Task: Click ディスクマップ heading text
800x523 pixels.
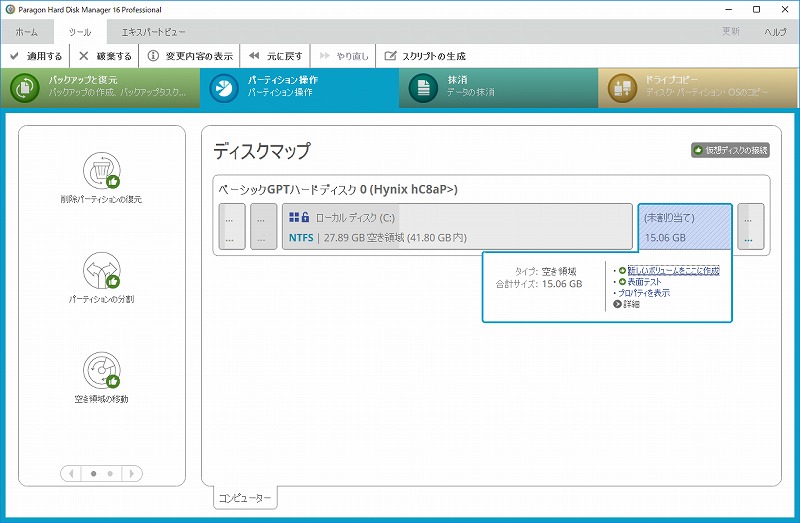Action: (261, 151)
